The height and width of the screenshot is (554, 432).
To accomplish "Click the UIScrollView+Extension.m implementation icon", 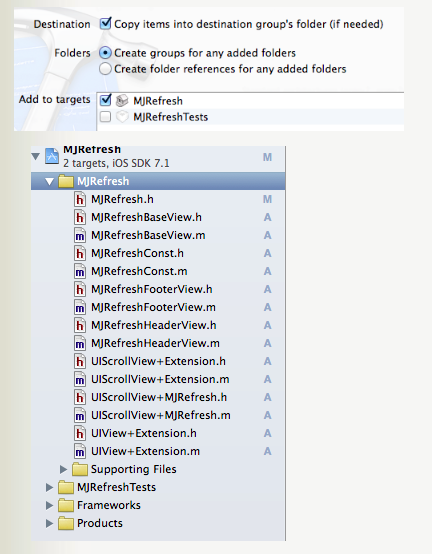I will 80,379.
